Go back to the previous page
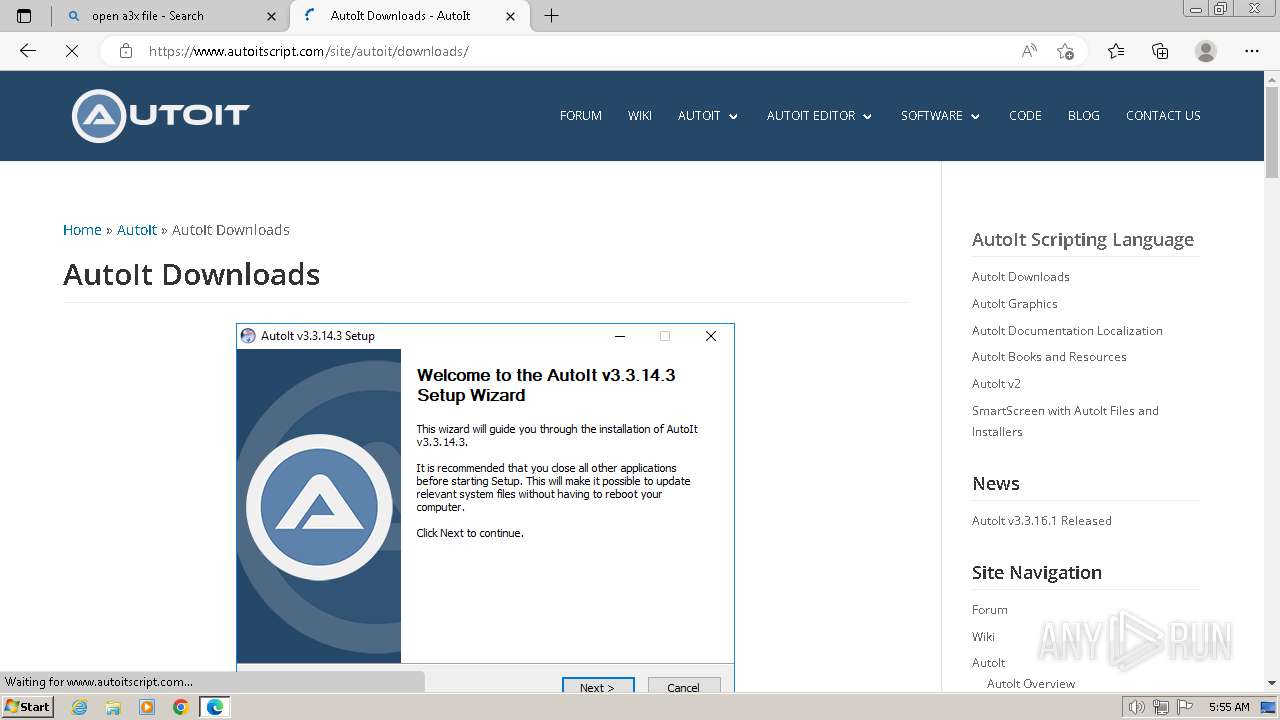This screenshot has width=1280, height=720. [28, 51]
